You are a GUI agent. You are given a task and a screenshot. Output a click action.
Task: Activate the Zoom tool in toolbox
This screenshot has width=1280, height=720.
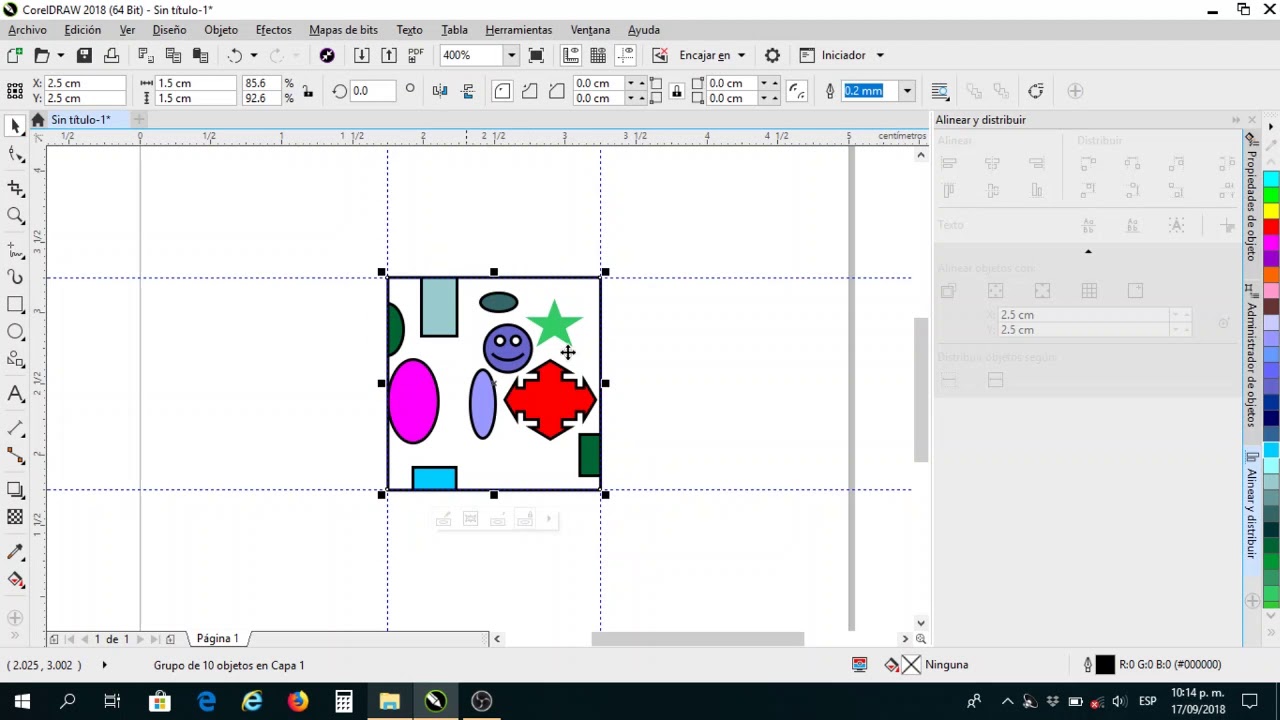pyautogui.click(x=15, y=215)
